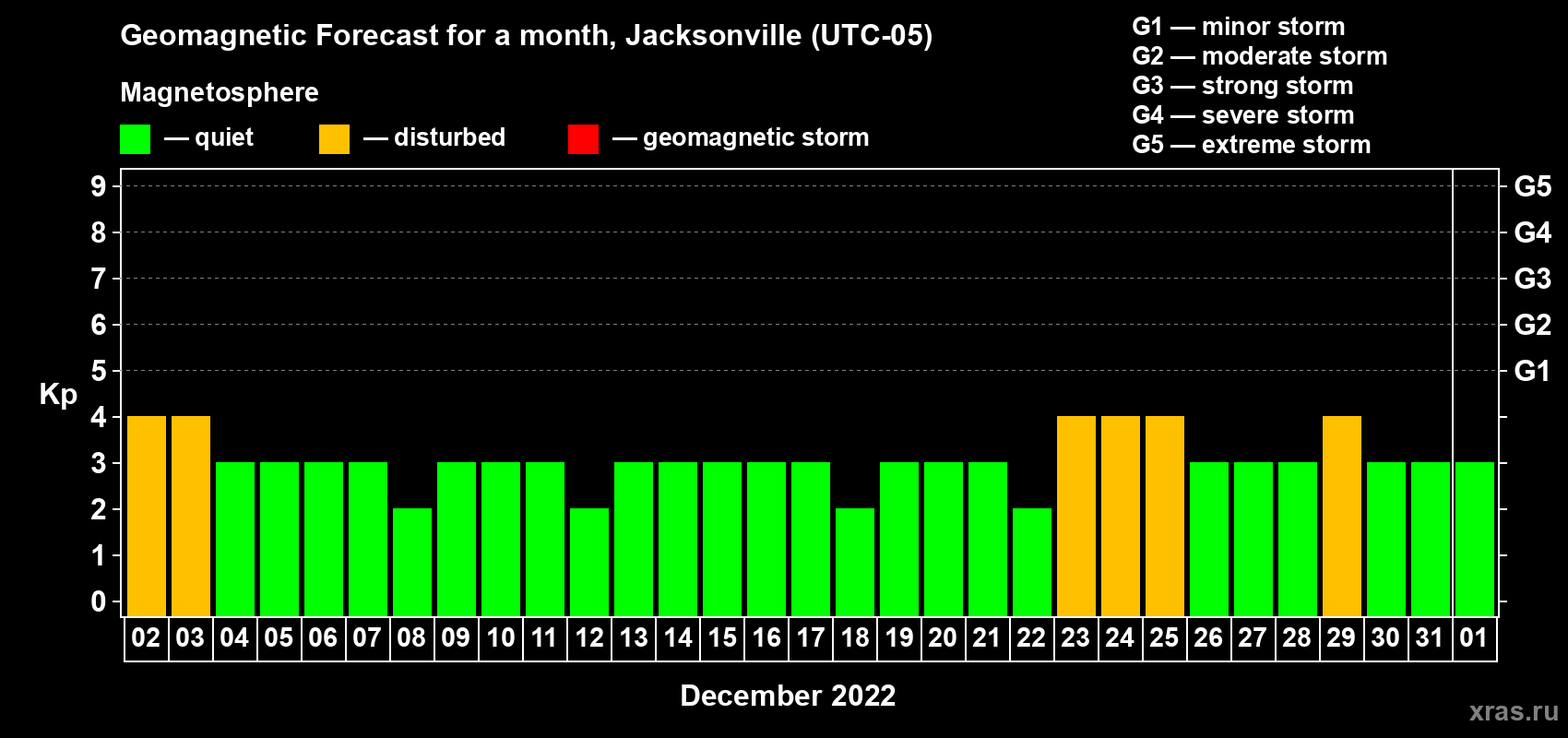
Task: Click the 'Magnetosphere' heading
Action: [x=220, y=92]
